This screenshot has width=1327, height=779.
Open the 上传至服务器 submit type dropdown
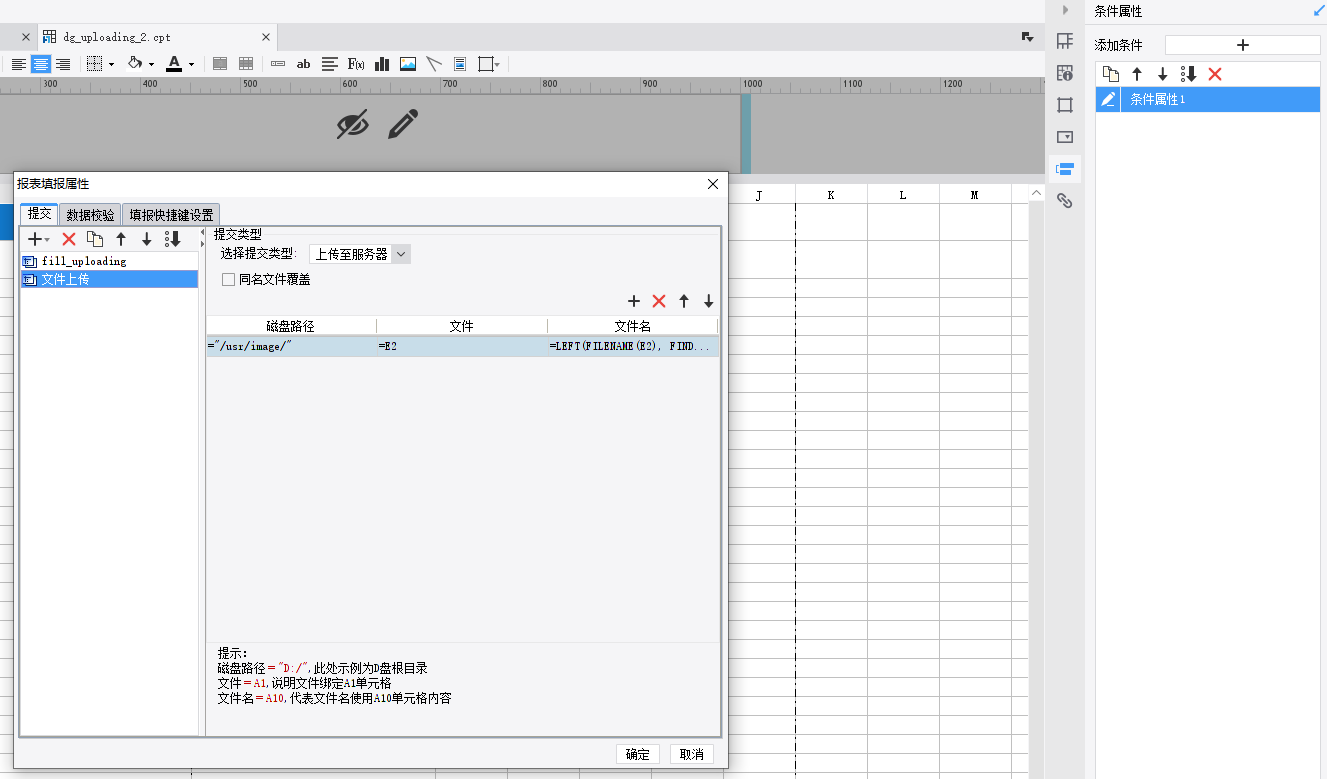tap(360, 254)
